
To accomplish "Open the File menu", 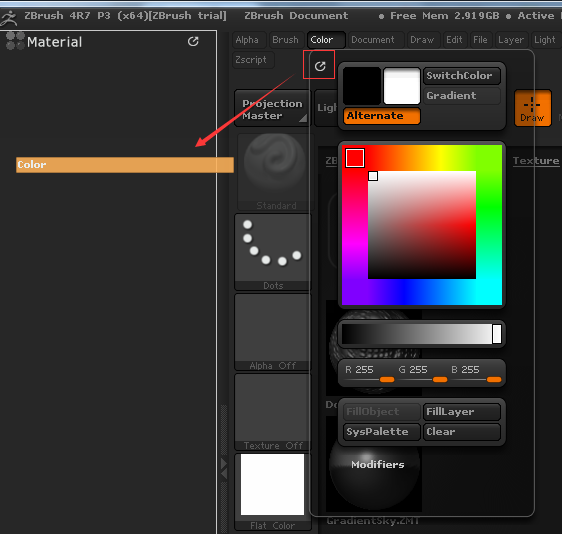I will [x=481, y=40].
